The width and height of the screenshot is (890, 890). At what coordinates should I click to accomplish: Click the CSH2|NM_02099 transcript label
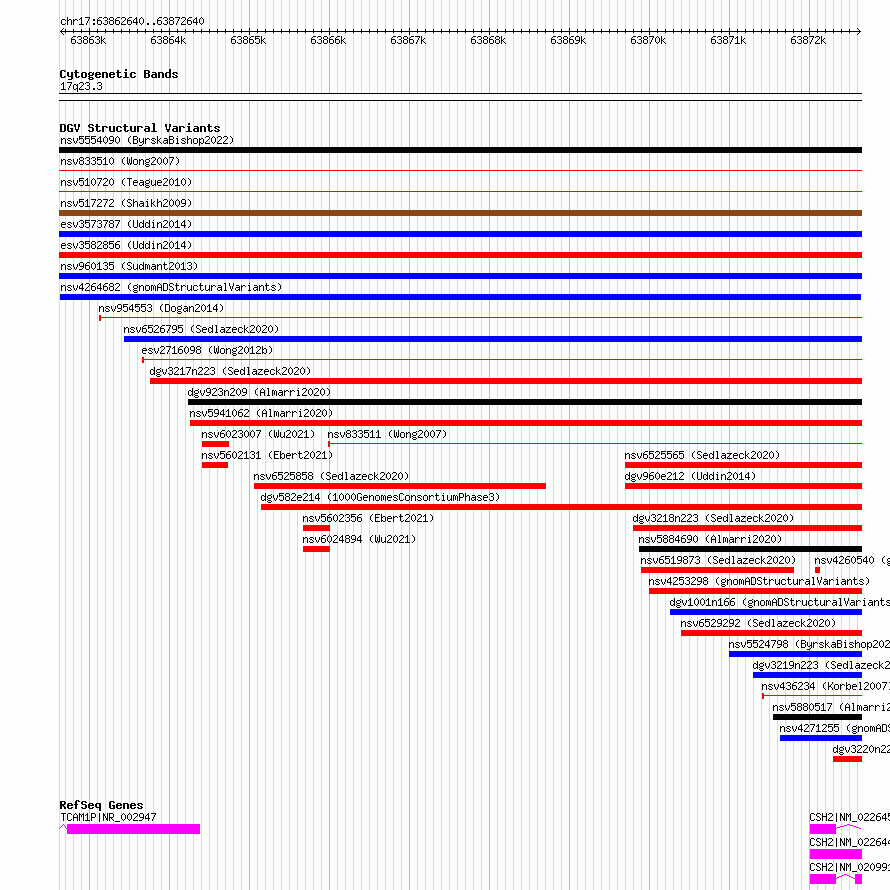849,867
